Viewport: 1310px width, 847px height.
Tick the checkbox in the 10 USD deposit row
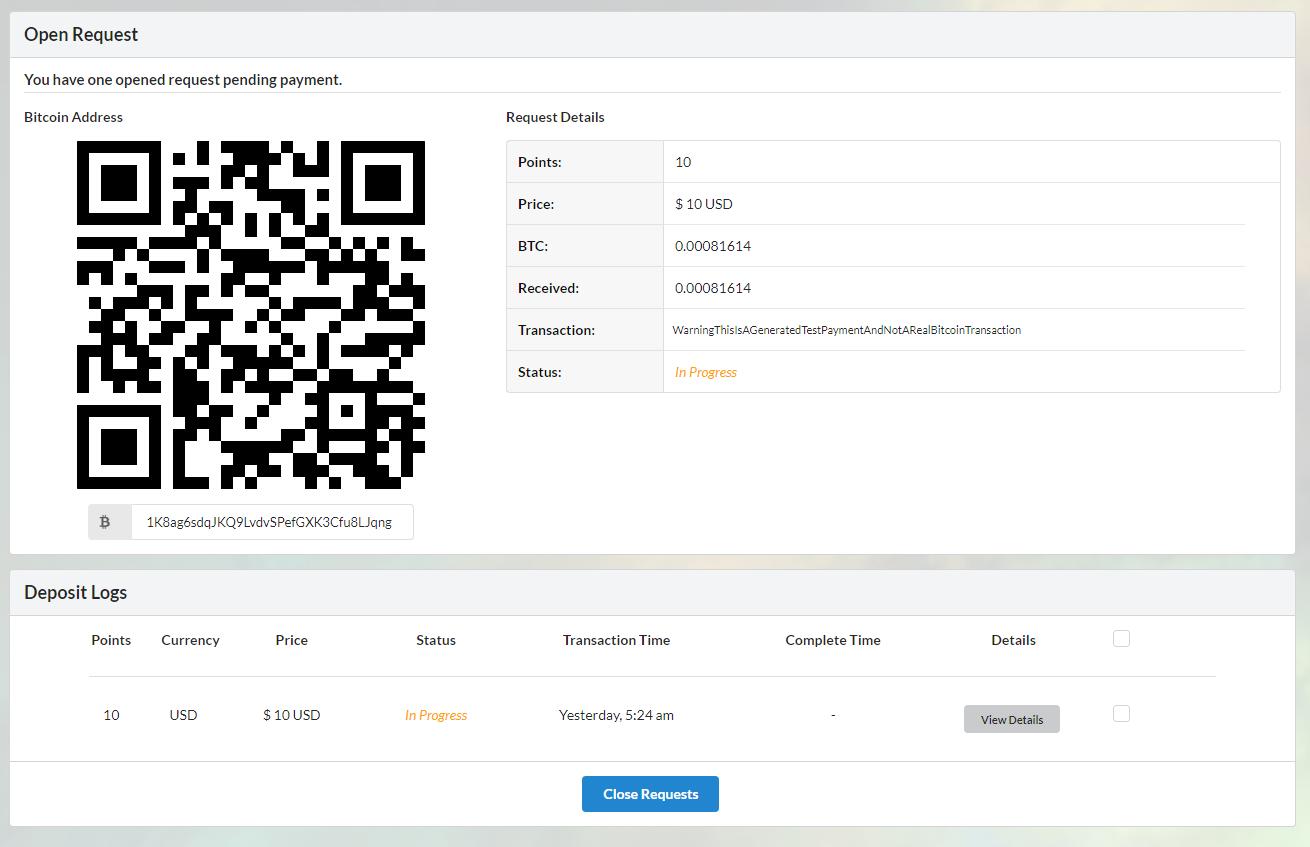[x=1121, y=713]
